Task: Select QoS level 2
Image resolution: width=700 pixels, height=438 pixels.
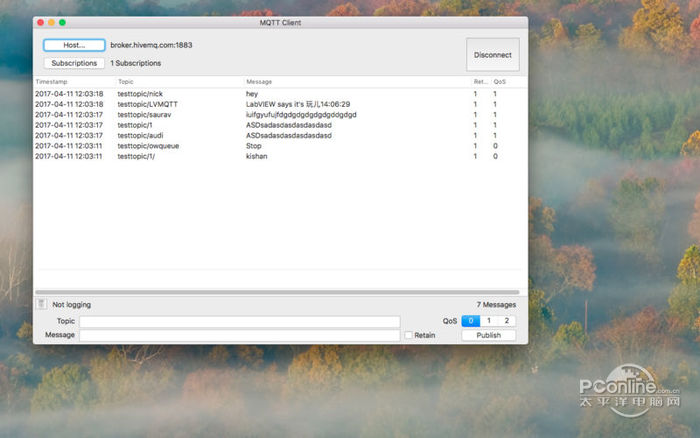Action: tap(507, 321)
